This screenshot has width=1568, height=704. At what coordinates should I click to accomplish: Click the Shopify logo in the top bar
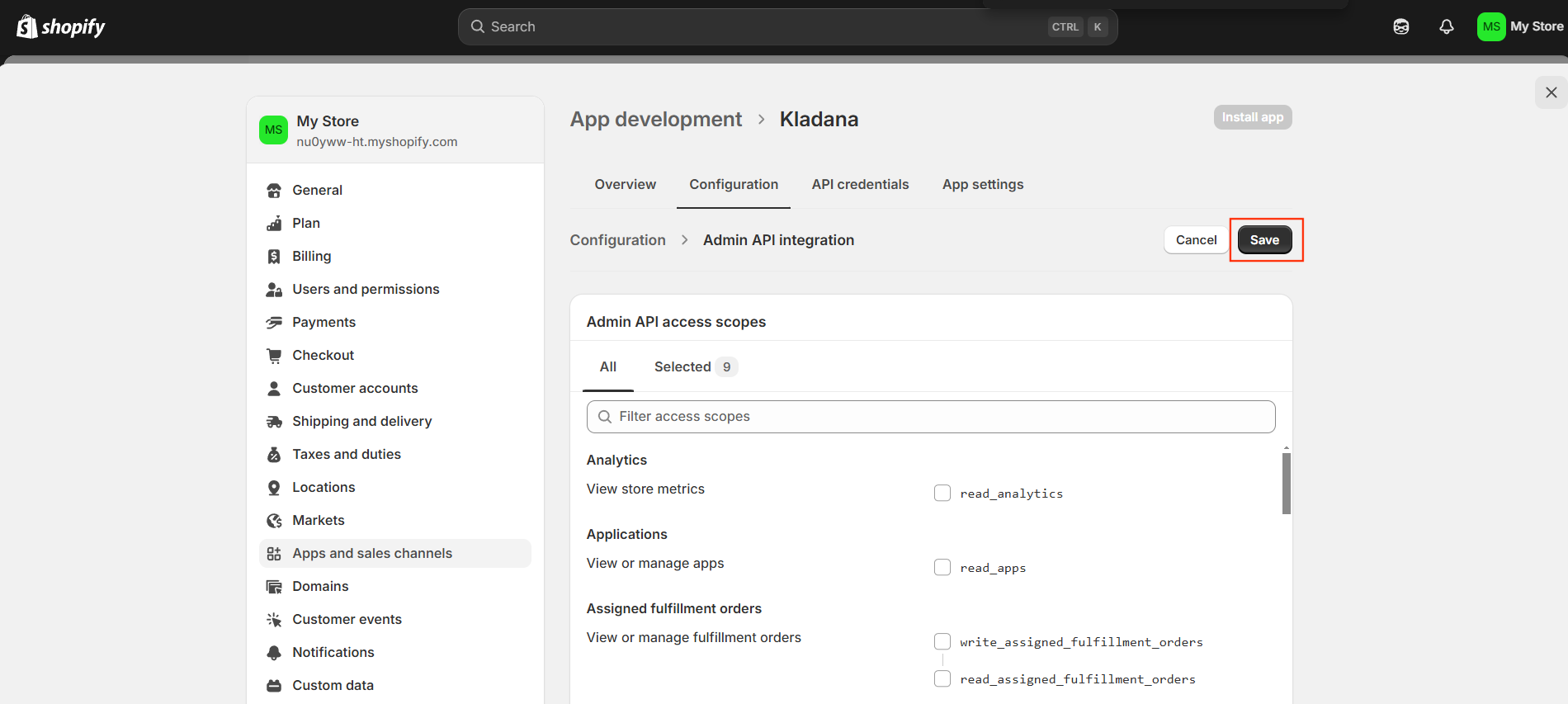[x=61, y=26]
